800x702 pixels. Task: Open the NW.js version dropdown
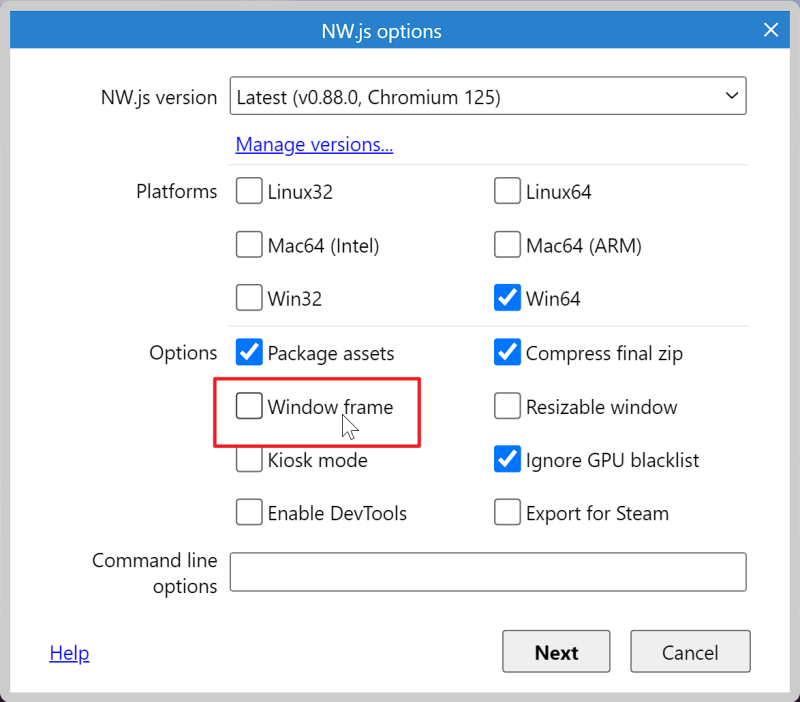coord(488,96)
